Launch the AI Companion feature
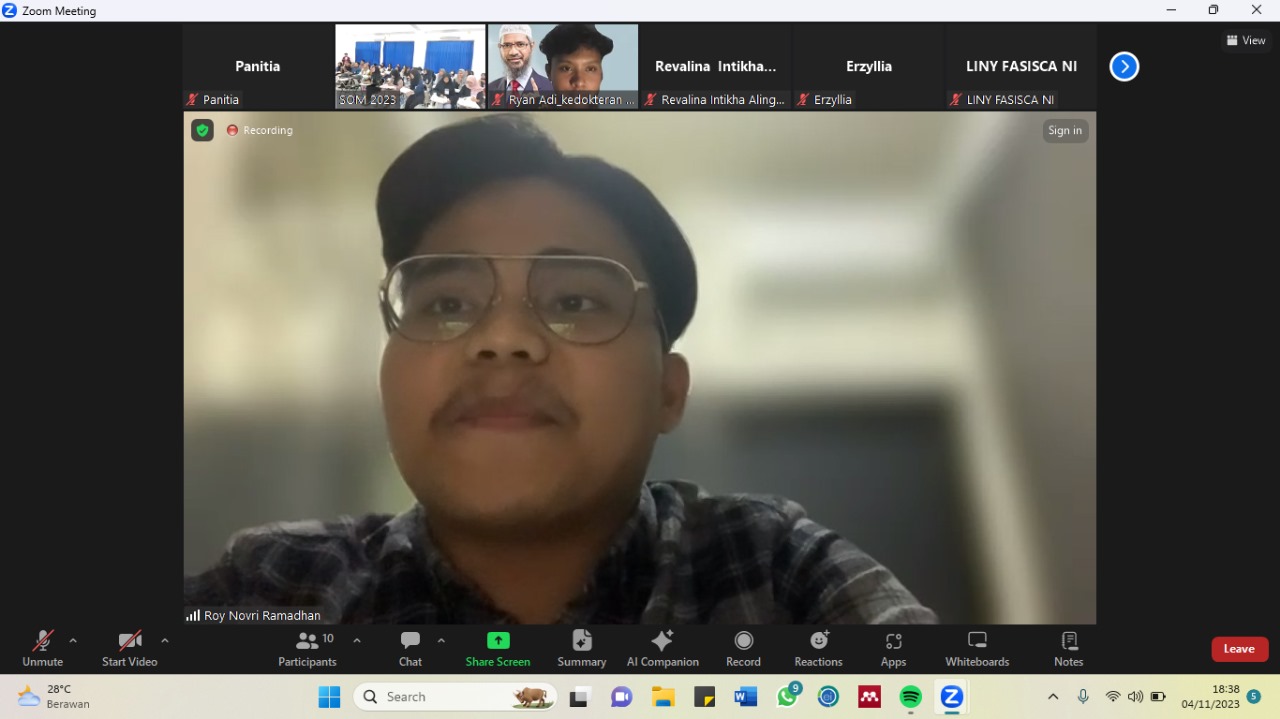This screenshot has height=719, width=1280. click(662, 648)
